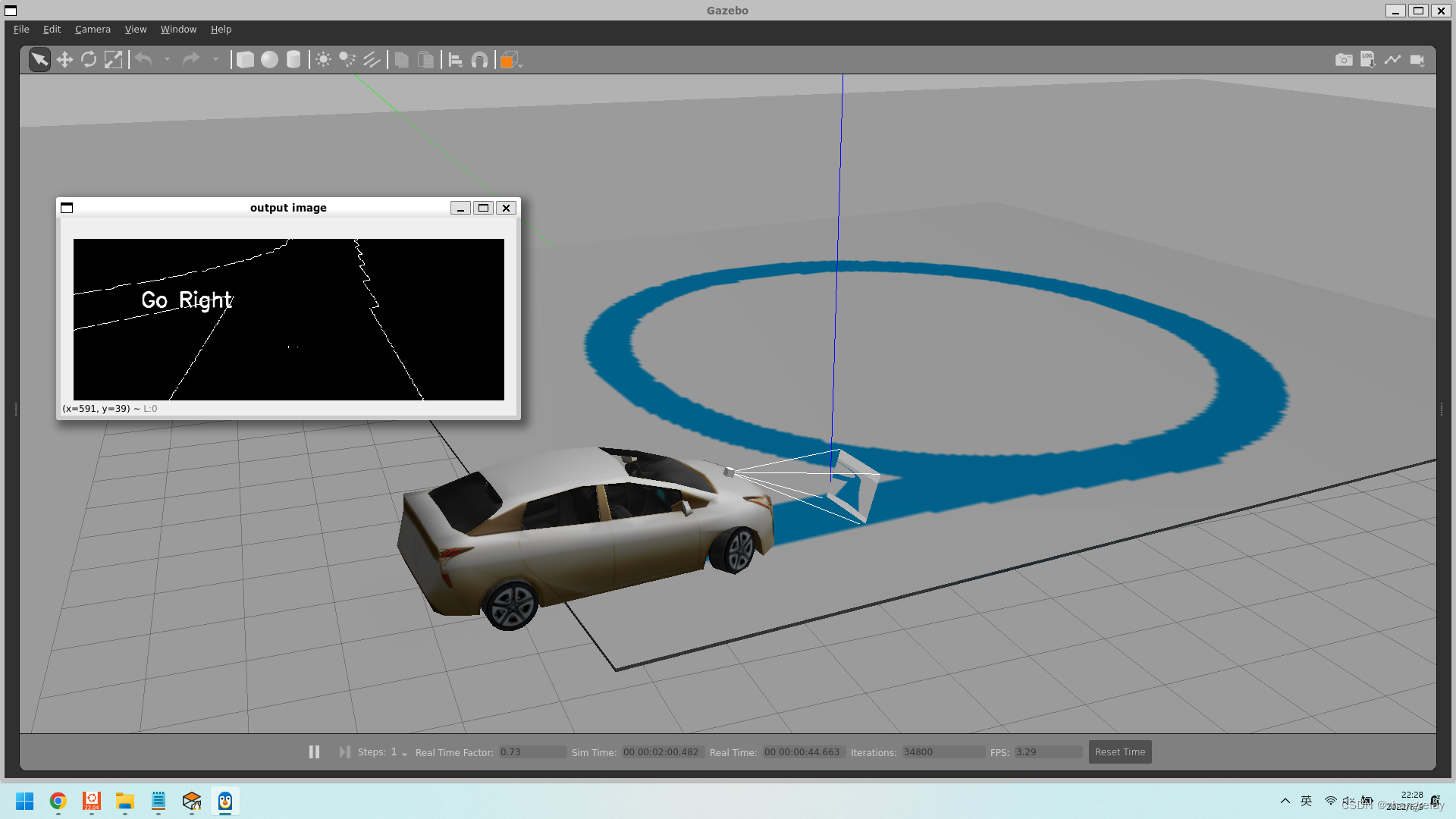The image size is (1456, 819).
Task: Pause the running simulation
Action: [314, 752]
